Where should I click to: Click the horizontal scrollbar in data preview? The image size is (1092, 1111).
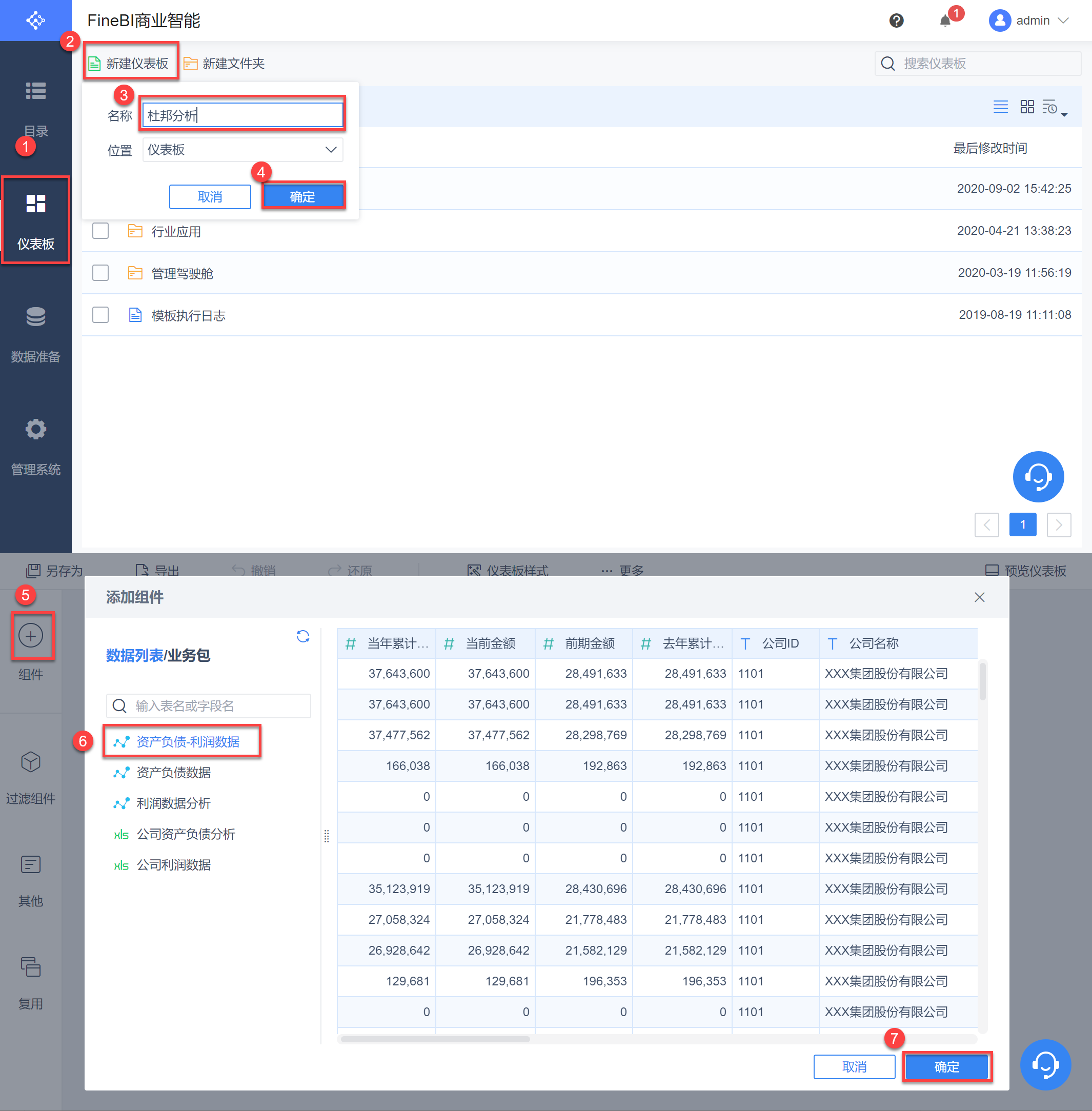(x=435, y=1039)
